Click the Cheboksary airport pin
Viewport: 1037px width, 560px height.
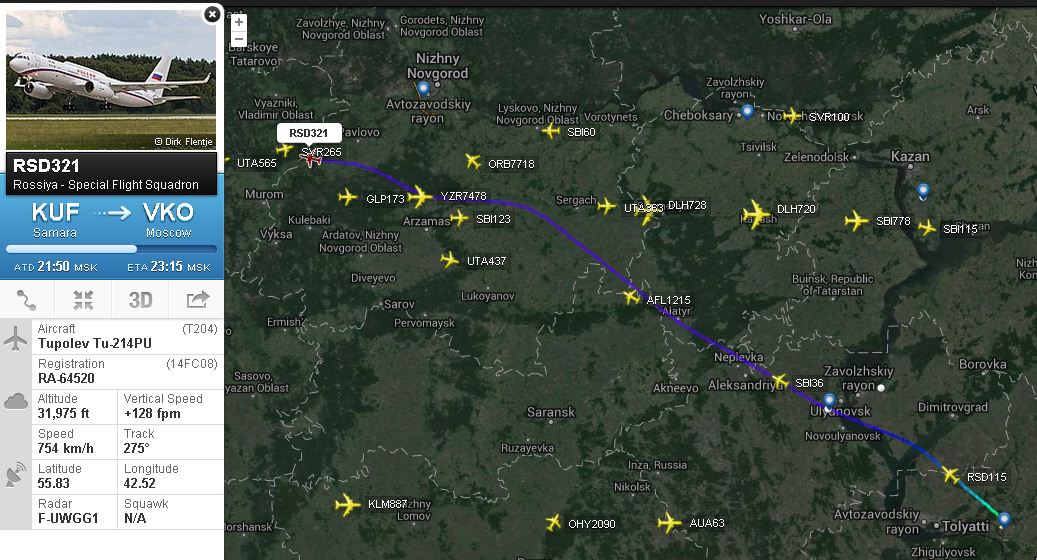click(747, 112)
